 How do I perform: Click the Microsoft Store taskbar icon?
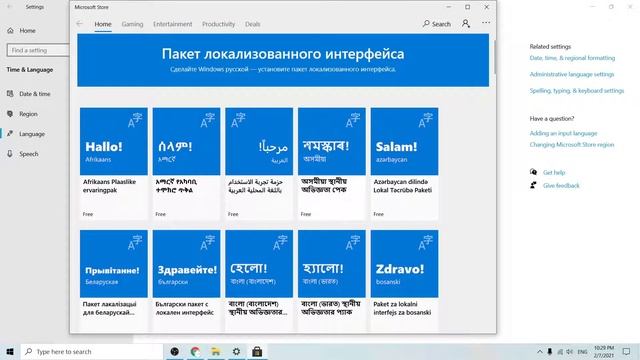[x=257, y=351]
